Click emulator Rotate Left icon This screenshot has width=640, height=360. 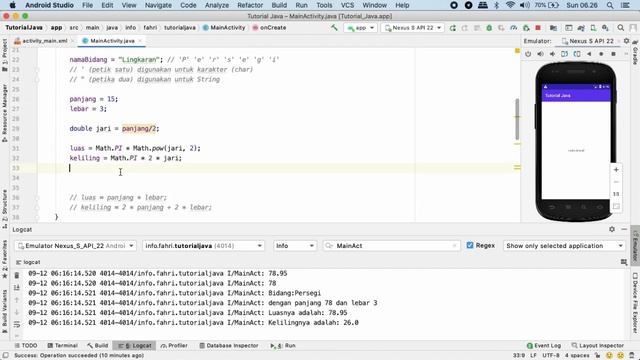click(564, 54)
